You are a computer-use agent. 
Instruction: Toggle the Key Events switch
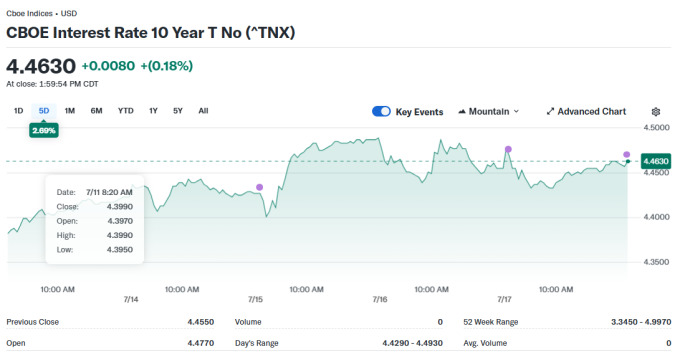click(x=381, y=111)
